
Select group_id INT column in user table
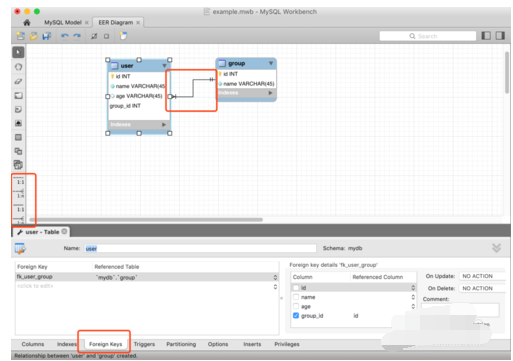tap(125, 106)
